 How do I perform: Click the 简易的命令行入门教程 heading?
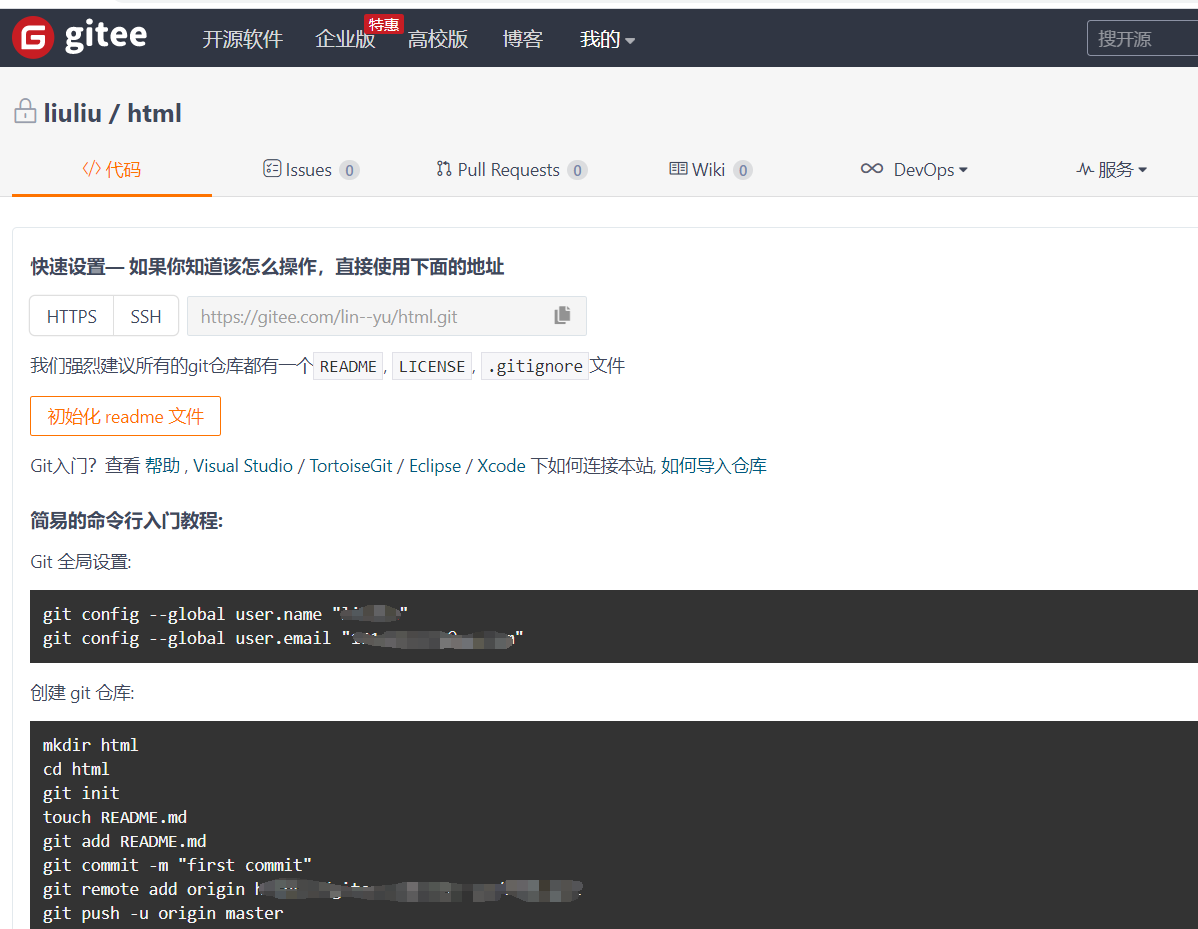127,521
